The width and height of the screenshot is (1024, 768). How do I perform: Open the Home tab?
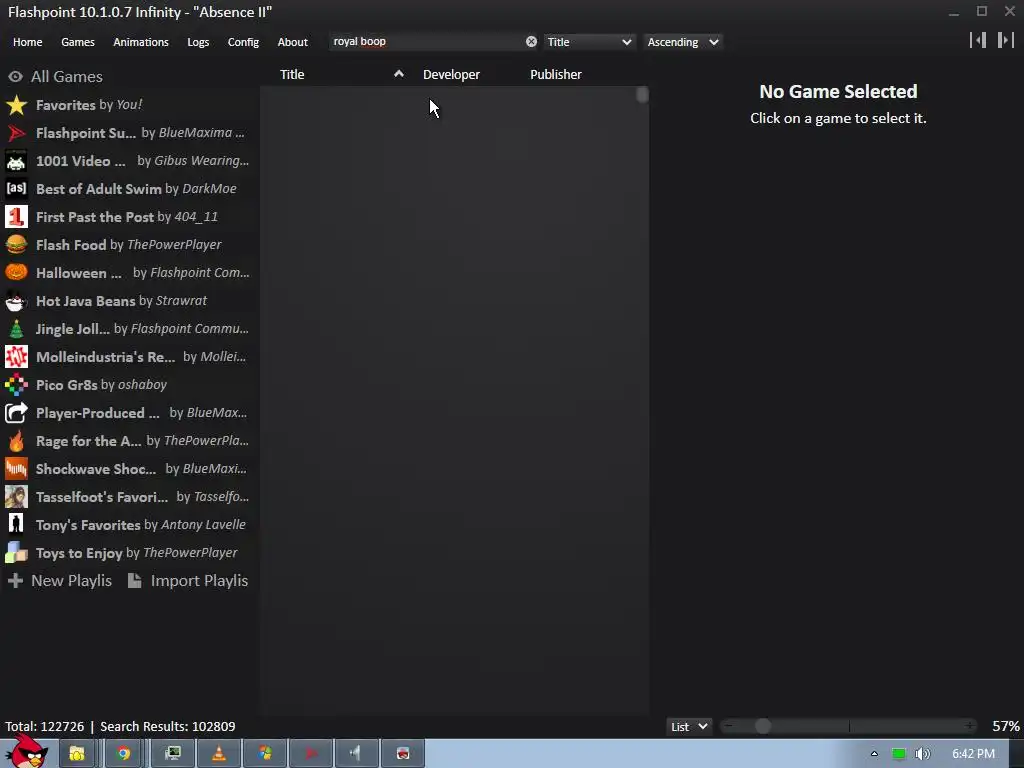(27, 42)
